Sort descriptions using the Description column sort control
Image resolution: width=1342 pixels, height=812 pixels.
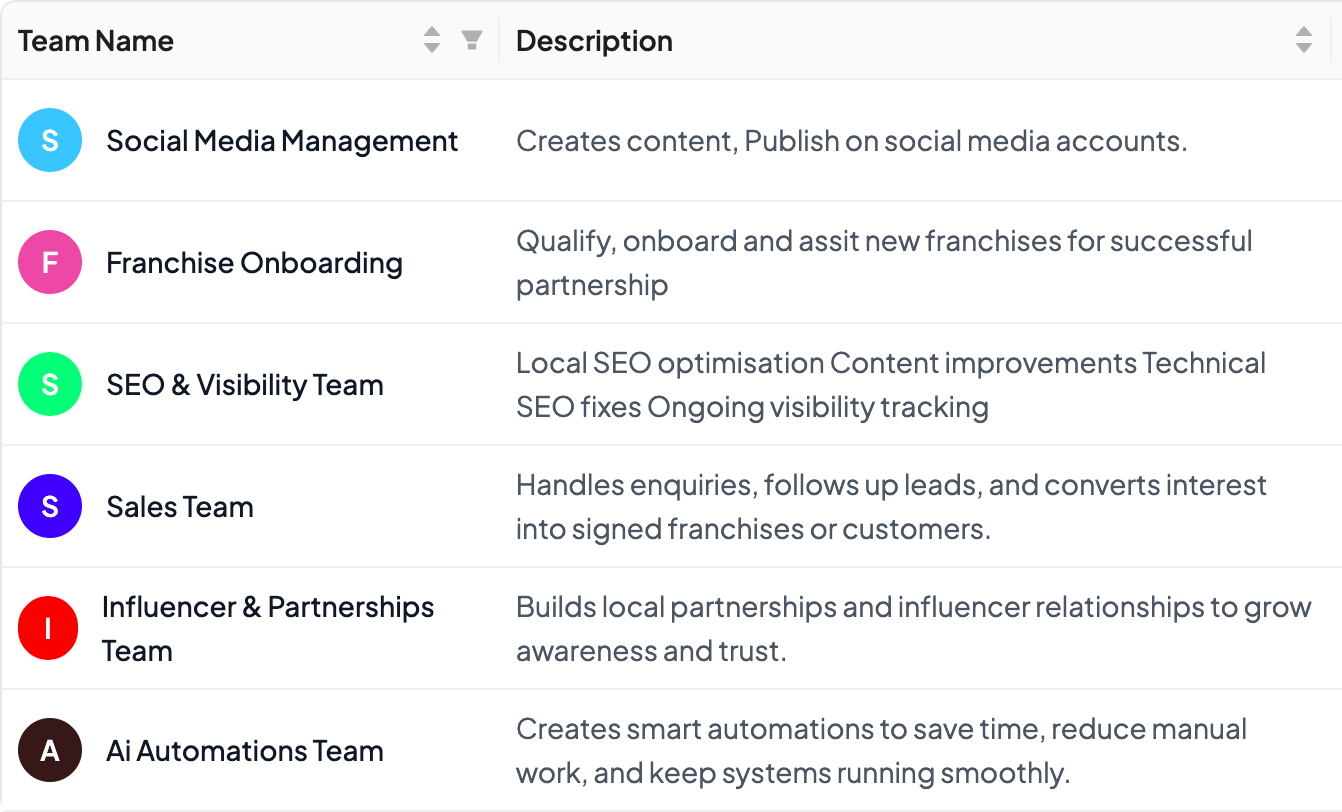(1303, 39)
